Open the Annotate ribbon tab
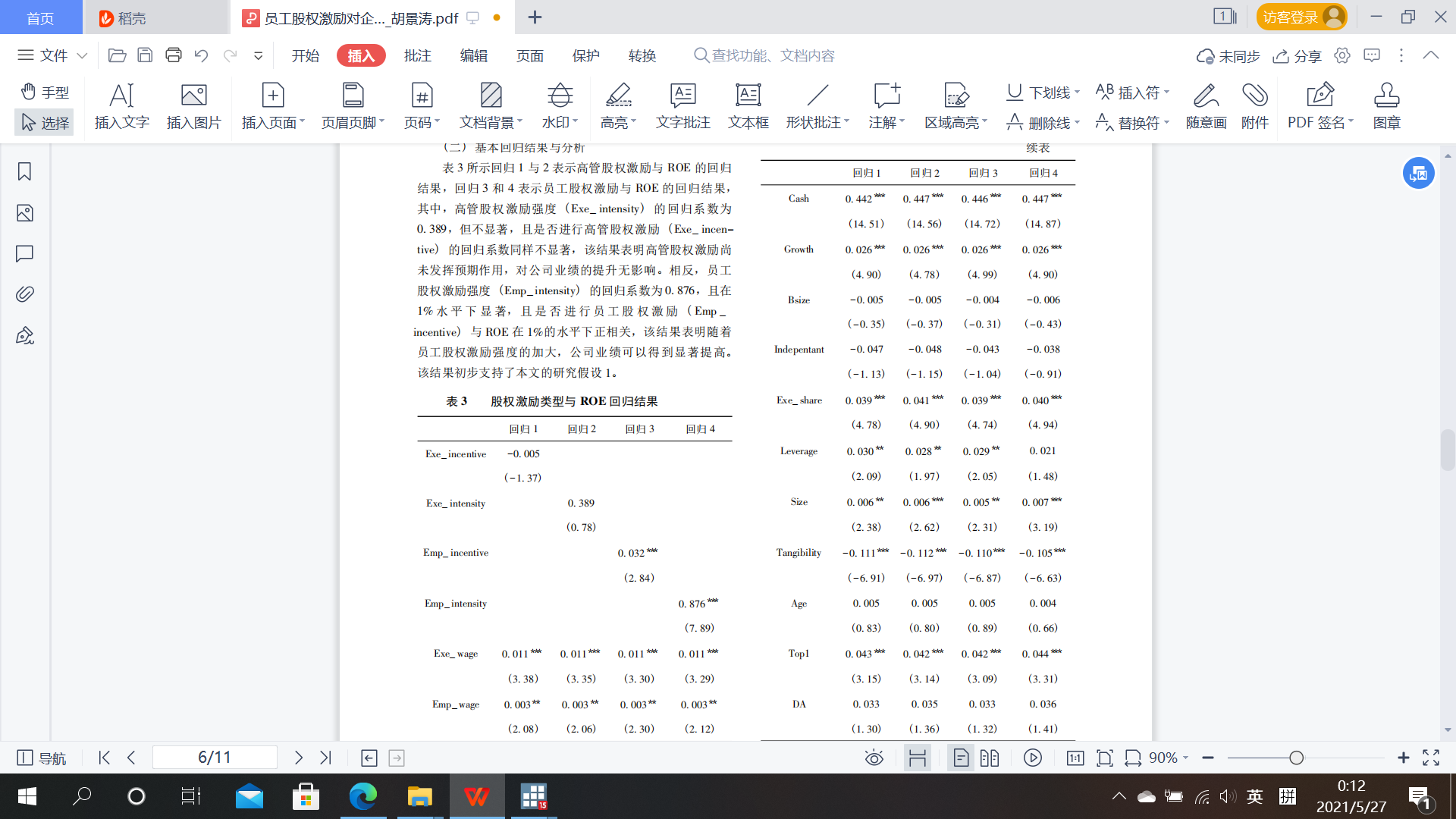Image resolution: width=1456 pixels, height=819 pixels. coord(418,55)
